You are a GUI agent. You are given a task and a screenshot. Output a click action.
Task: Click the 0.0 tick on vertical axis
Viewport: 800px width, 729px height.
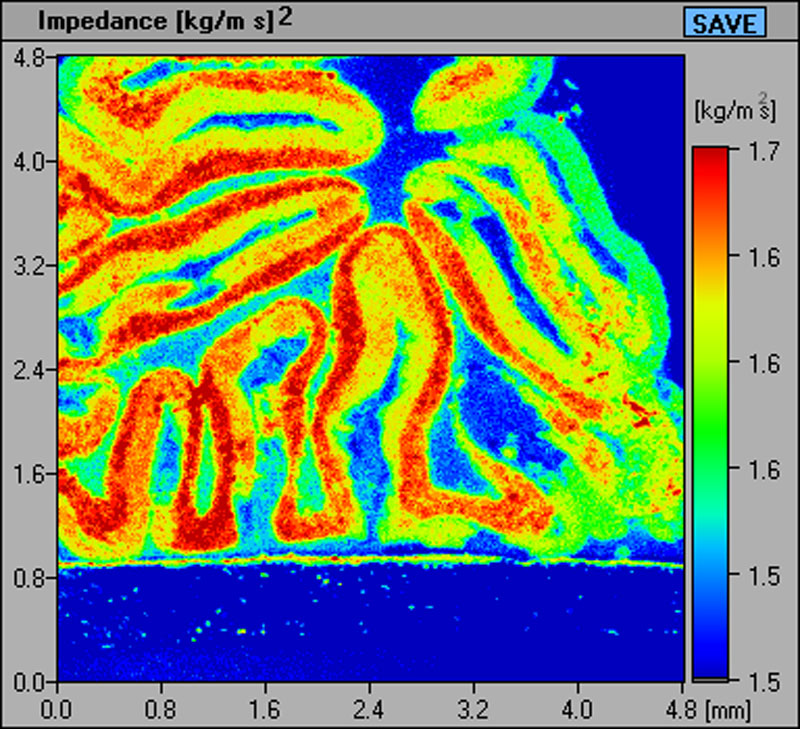tap(30, 682)
